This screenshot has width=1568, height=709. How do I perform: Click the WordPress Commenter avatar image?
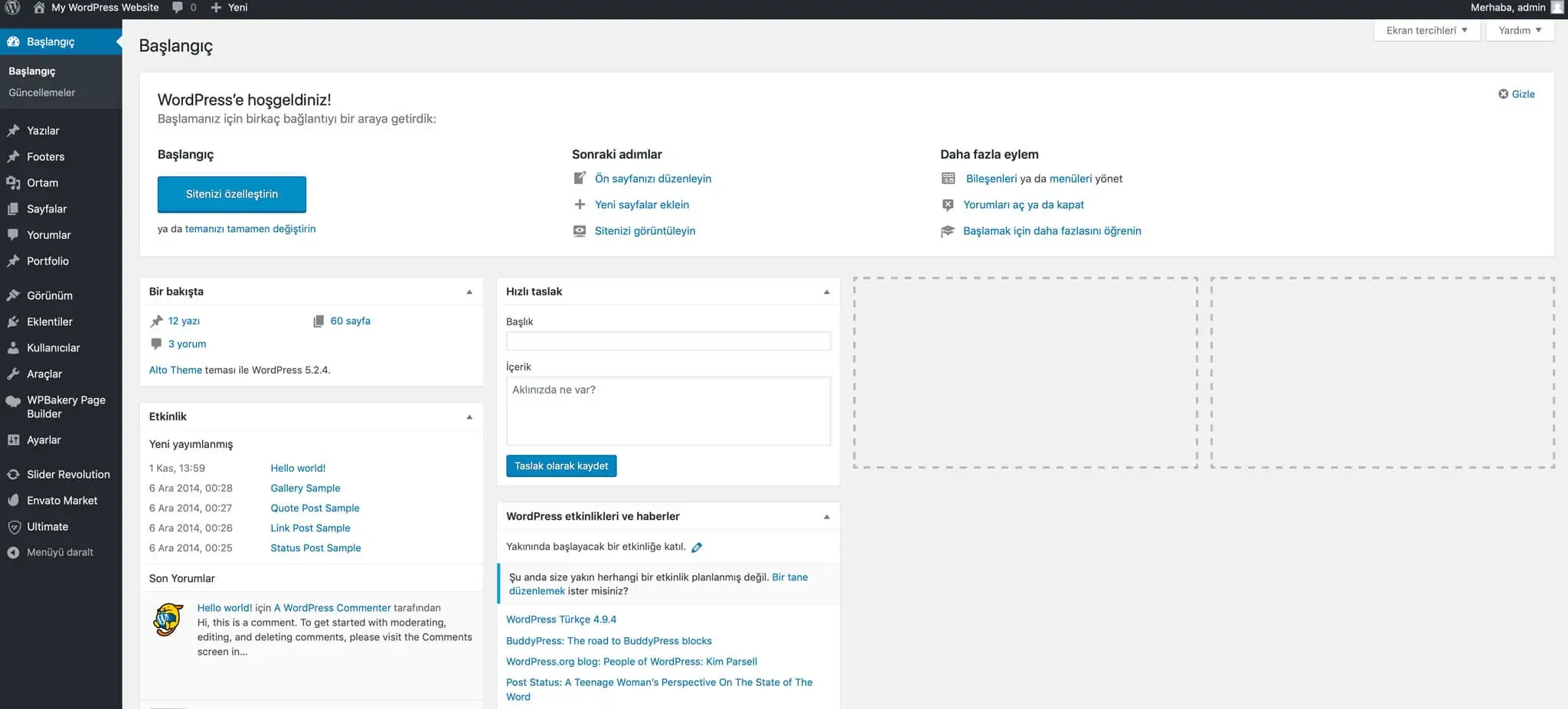168,619
